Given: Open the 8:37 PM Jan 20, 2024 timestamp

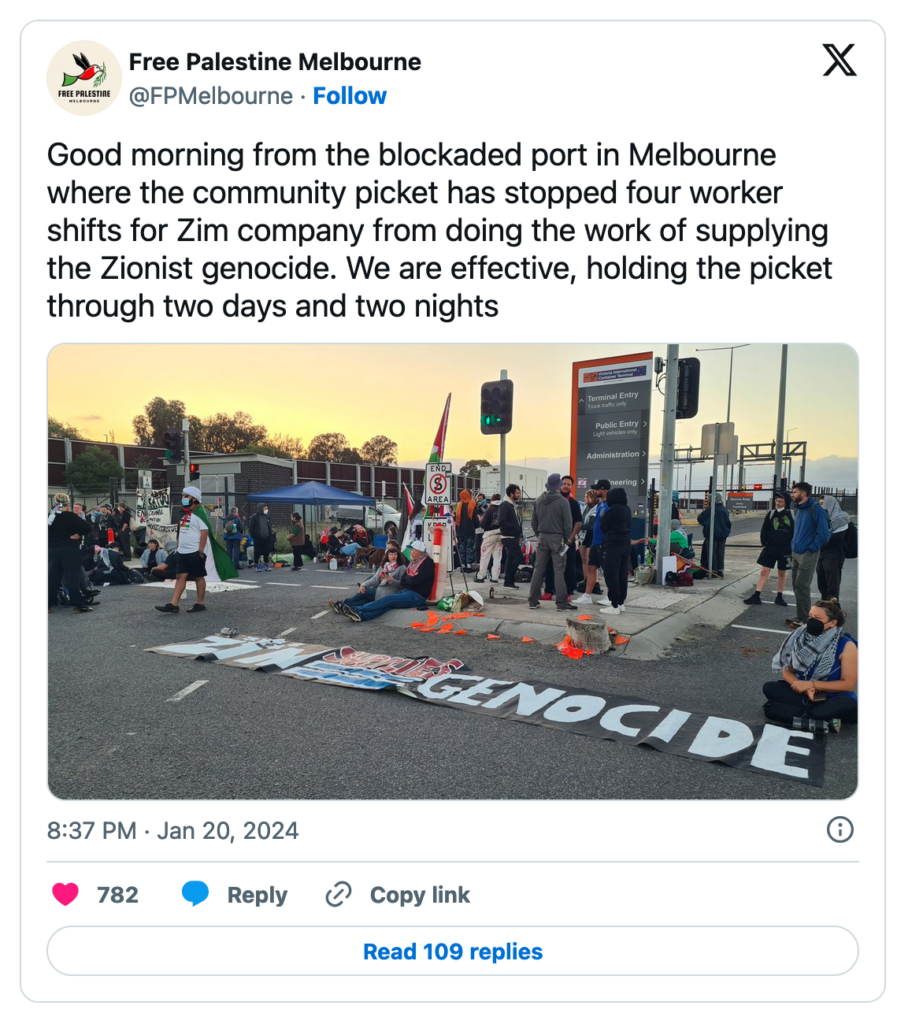Looking at the screenshot, I should pyautogui.click(x=172, y=831).
